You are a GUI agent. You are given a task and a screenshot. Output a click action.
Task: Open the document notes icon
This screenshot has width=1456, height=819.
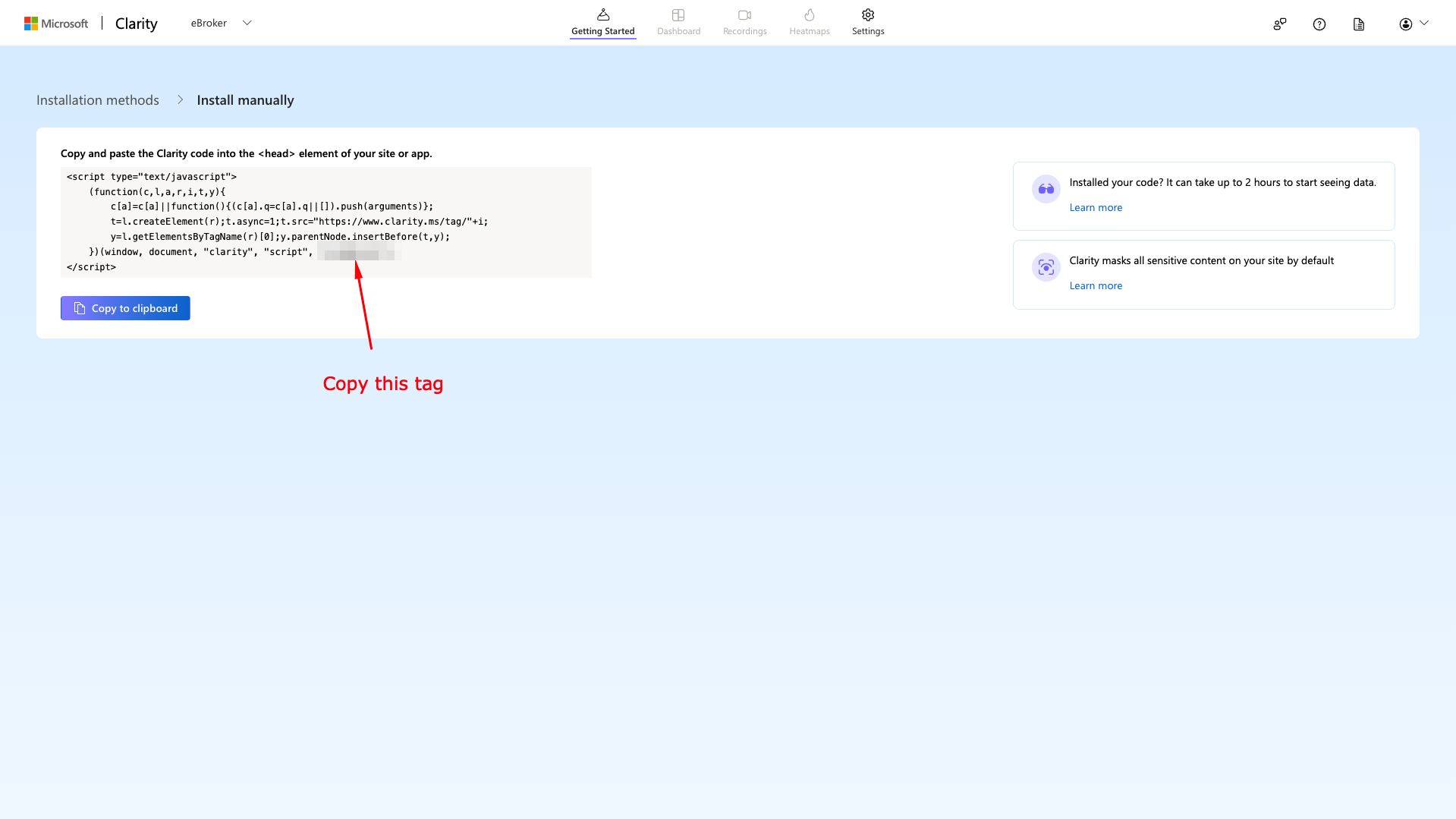coord(1359,24)
